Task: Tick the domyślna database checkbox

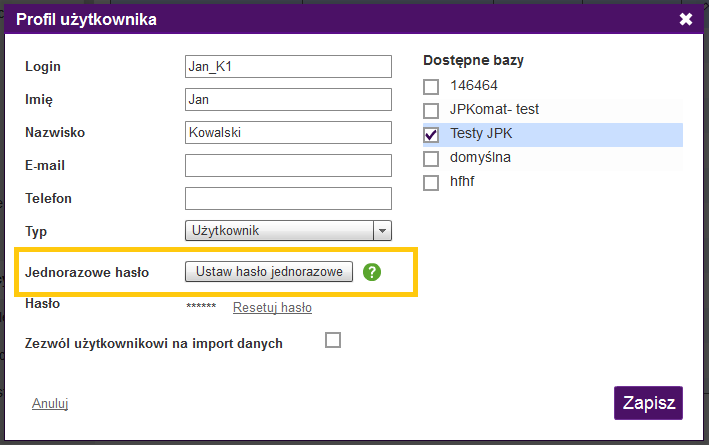Action: click(431, 158)
